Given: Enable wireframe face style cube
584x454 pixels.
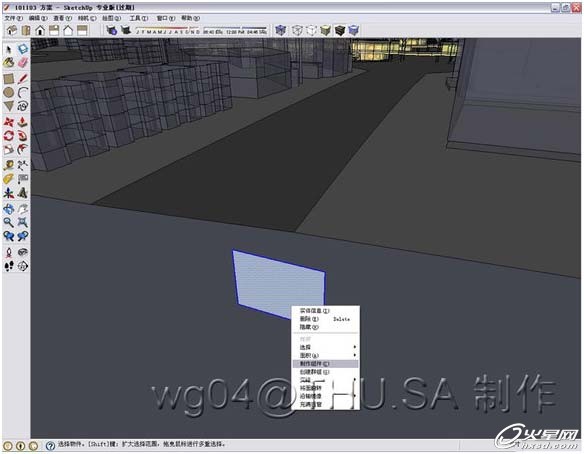Looking at the screenshot, I should (297, 31).
